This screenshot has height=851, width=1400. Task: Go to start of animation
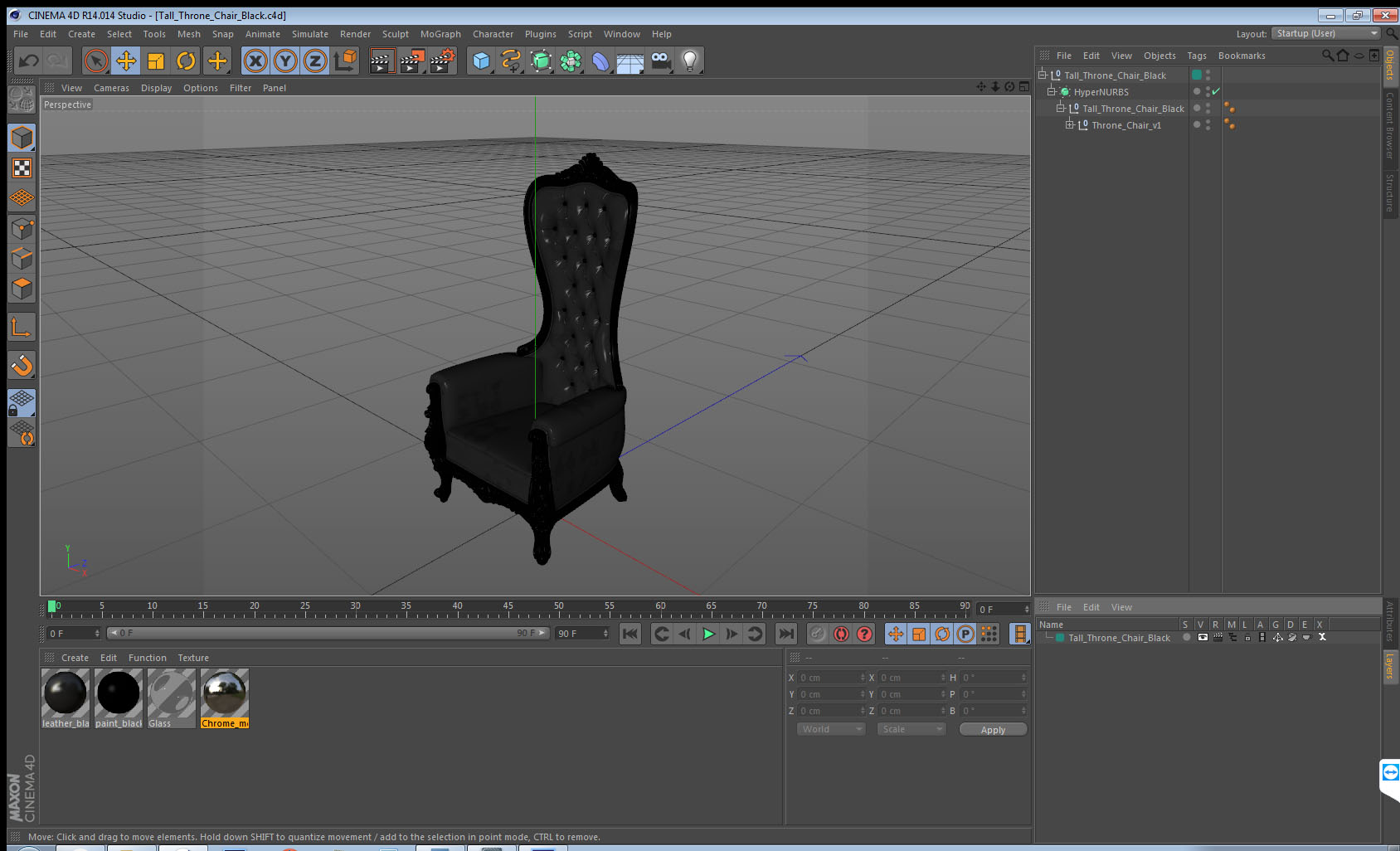(x=630, y=634)
